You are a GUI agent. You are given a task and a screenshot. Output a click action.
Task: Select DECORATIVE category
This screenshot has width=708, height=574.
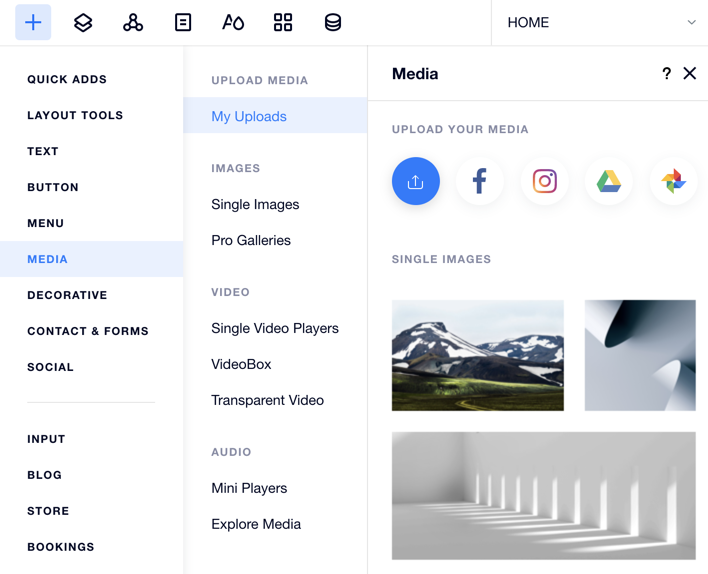click(67, 295)
